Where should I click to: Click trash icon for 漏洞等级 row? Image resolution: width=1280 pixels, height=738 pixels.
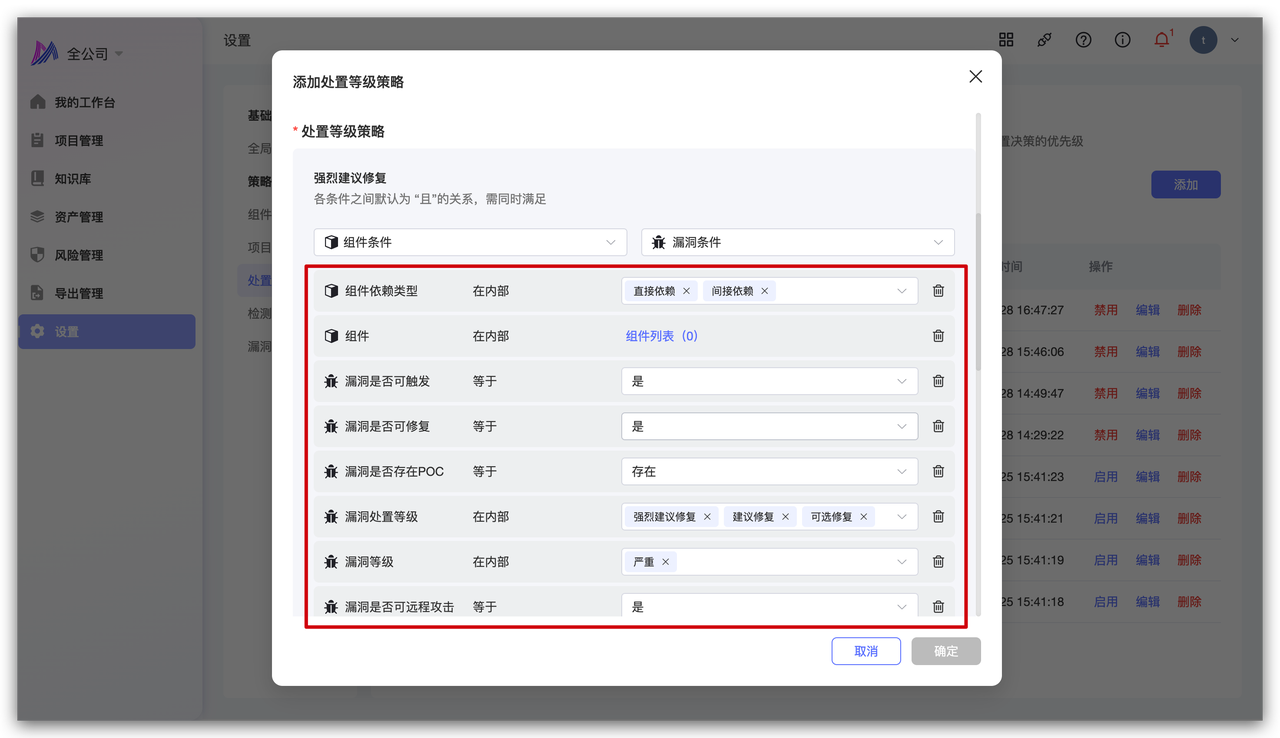[x=938, y=562]
